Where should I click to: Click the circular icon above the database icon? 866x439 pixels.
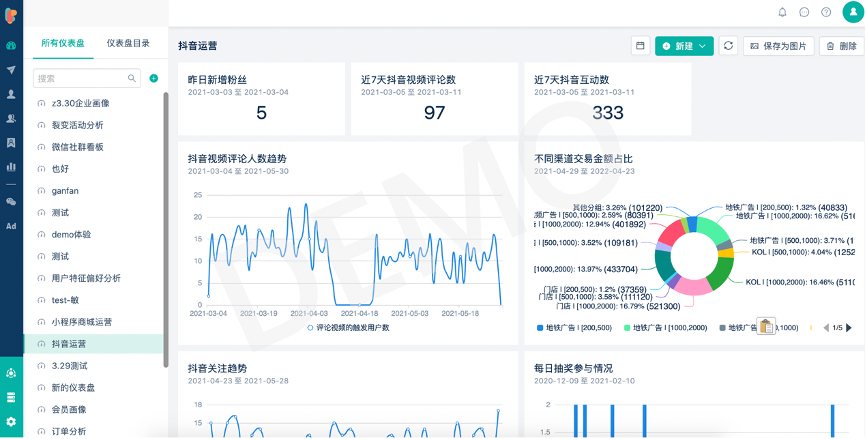(x=11, y=373)
